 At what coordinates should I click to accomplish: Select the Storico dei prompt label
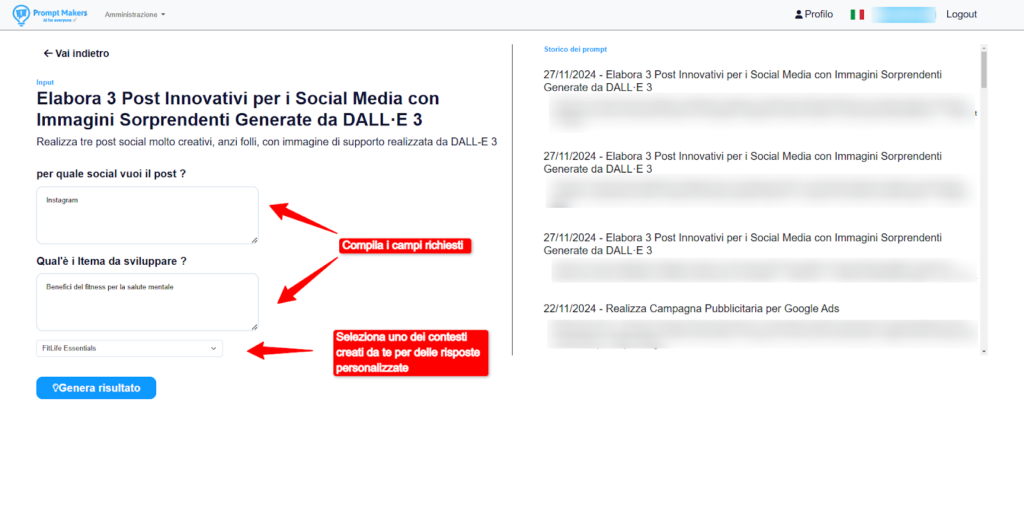pyautogui.click(x=575, y=49)
